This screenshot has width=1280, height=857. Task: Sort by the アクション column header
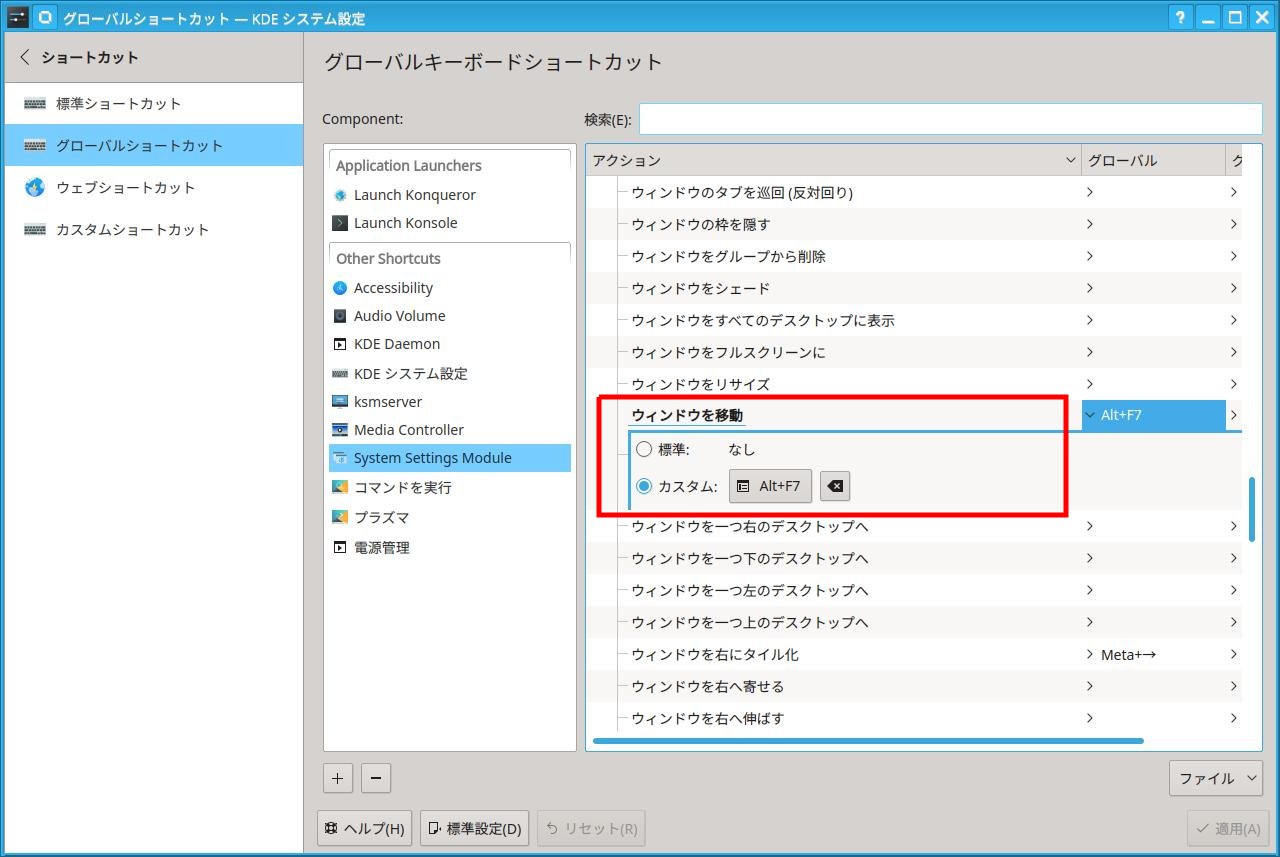(x=833, y=160)
